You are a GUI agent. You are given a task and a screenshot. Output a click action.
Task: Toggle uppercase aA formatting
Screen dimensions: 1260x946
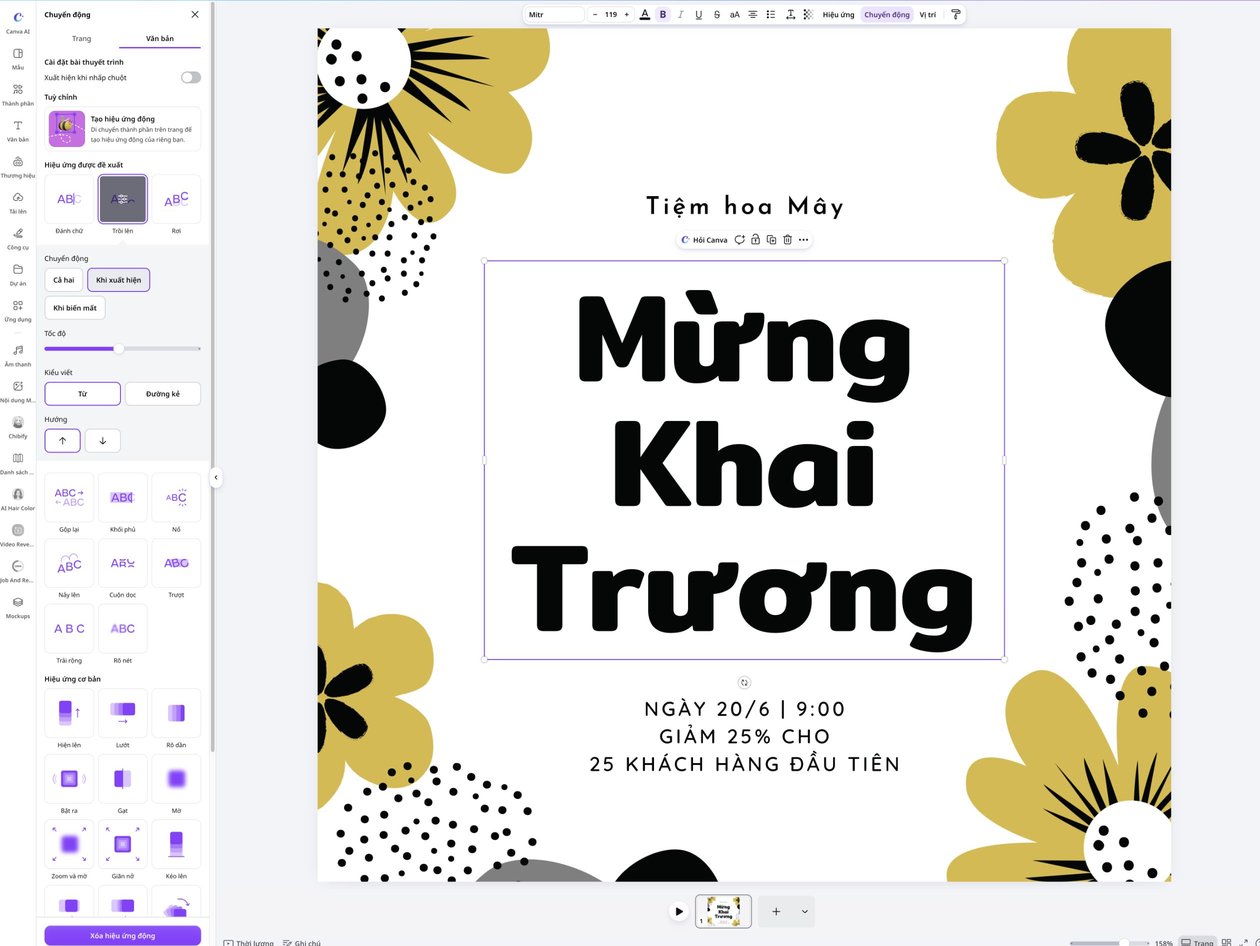pos(735,15)
